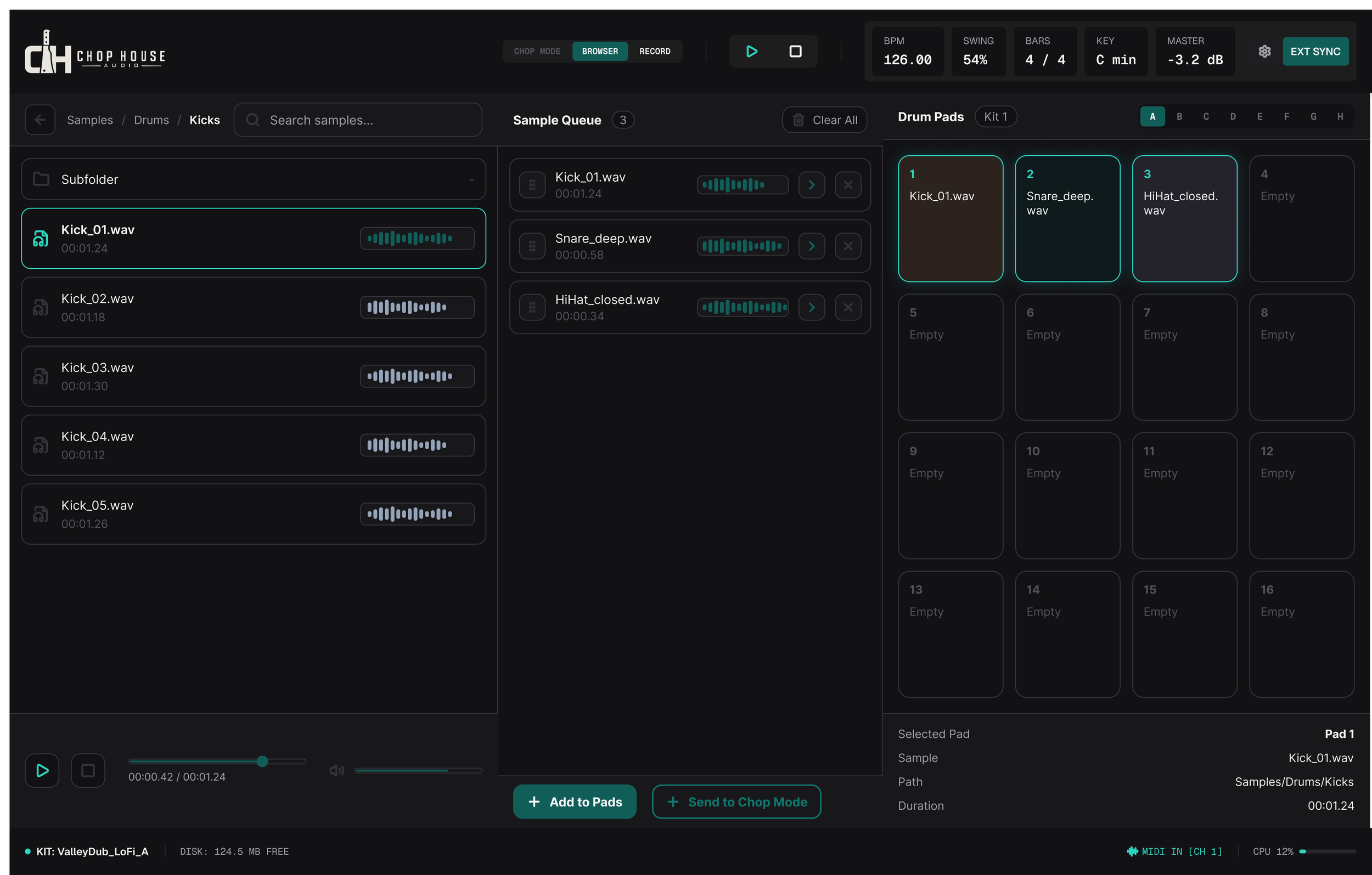Select pad bank E
This screenshot has height=875, width=1372.
coord(1259,116)
